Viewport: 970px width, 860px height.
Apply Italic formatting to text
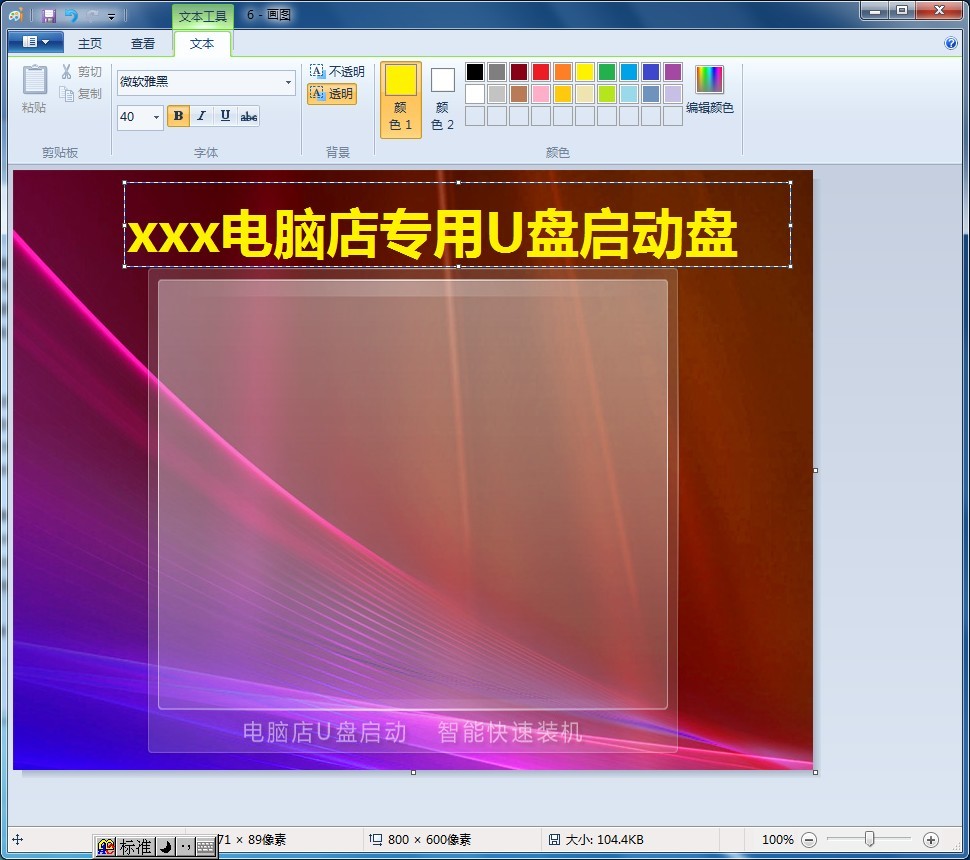pos(201,116)
